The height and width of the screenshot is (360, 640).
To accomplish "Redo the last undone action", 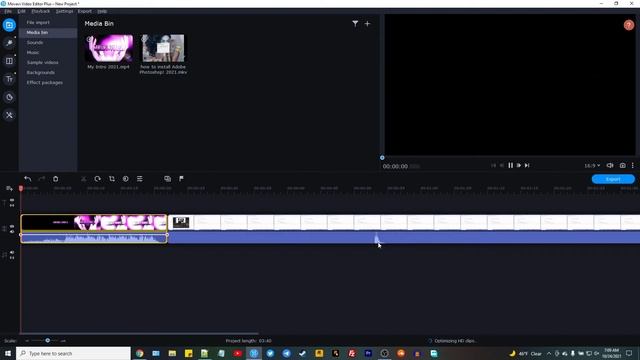I will coord(41,179).
